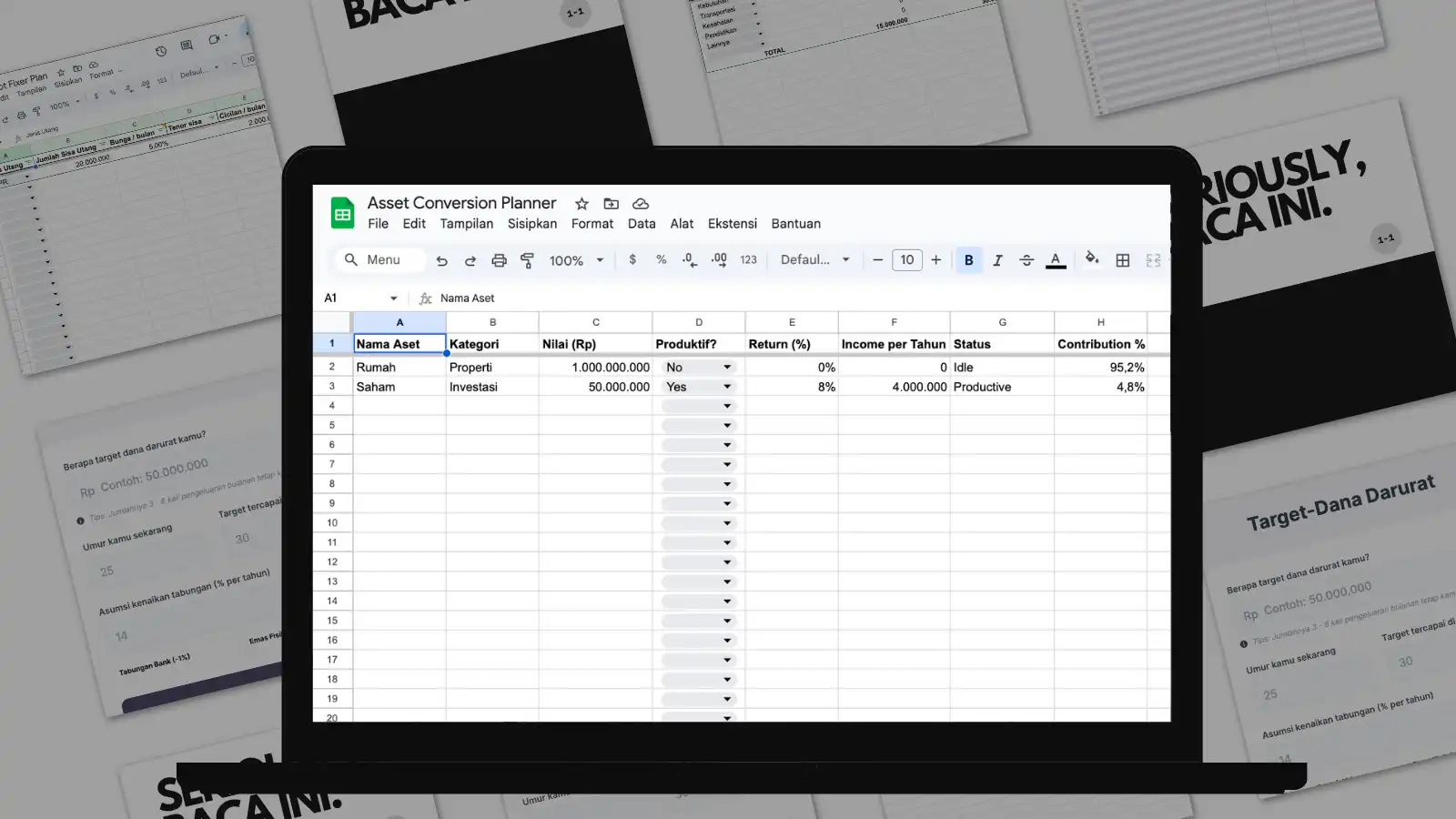
Task: Click the redo arrow icon
Action: [x=470, y=260]
